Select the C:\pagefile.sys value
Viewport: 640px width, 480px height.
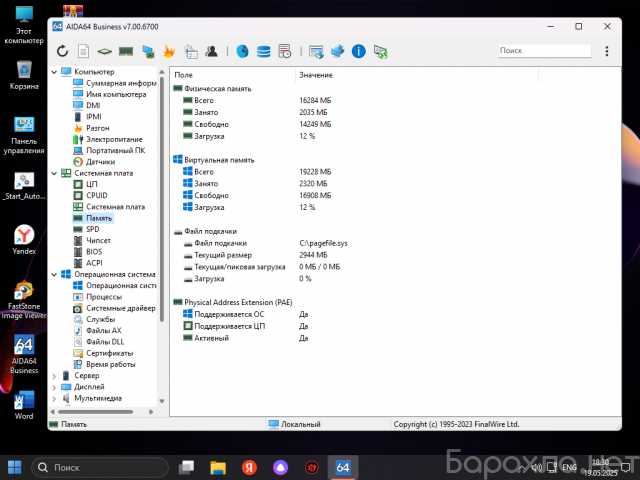[x=323, y=243]
